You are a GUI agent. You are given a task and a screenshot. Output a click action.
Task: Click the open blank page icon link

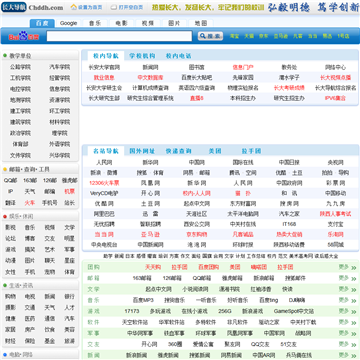point(127,7)
